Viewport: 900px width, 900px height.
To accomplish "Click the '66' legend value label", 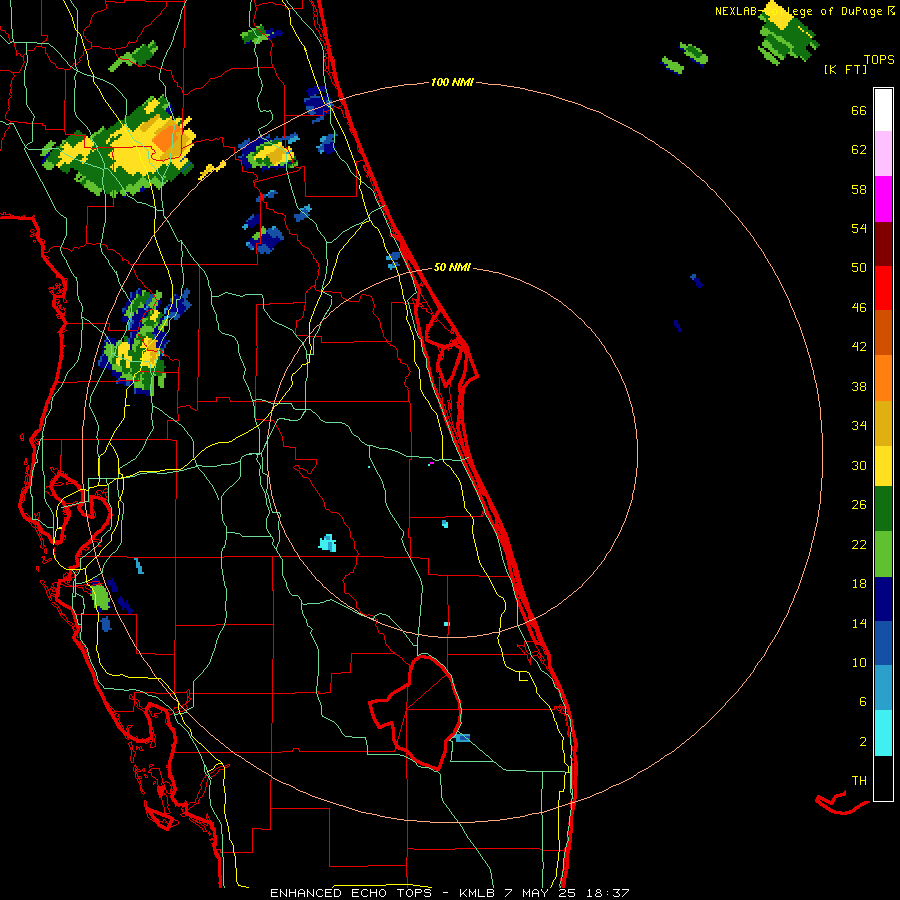I will tap(859, 111).
